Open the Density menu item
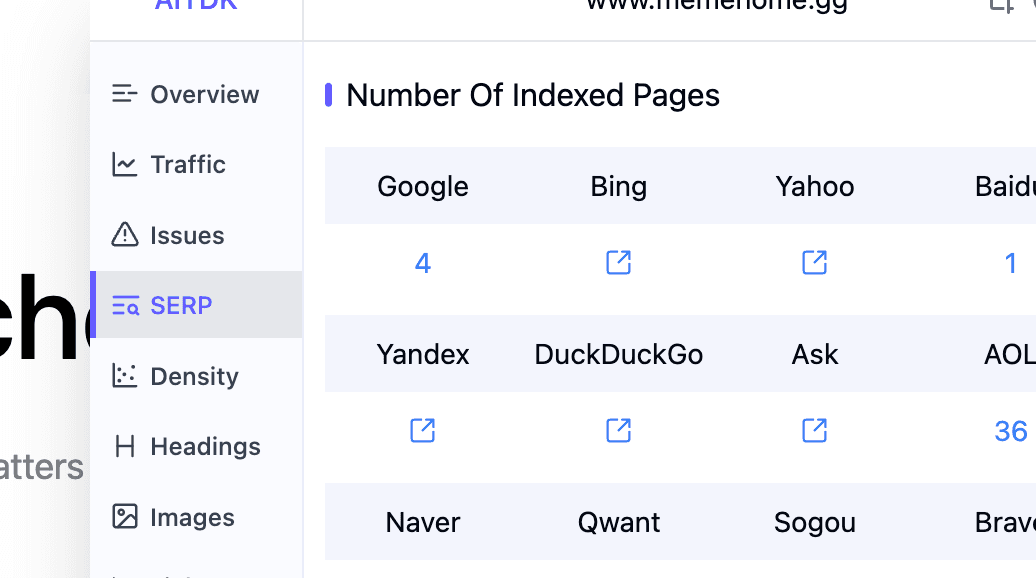This screenshot has width=1036, height=578. (196, 376)
